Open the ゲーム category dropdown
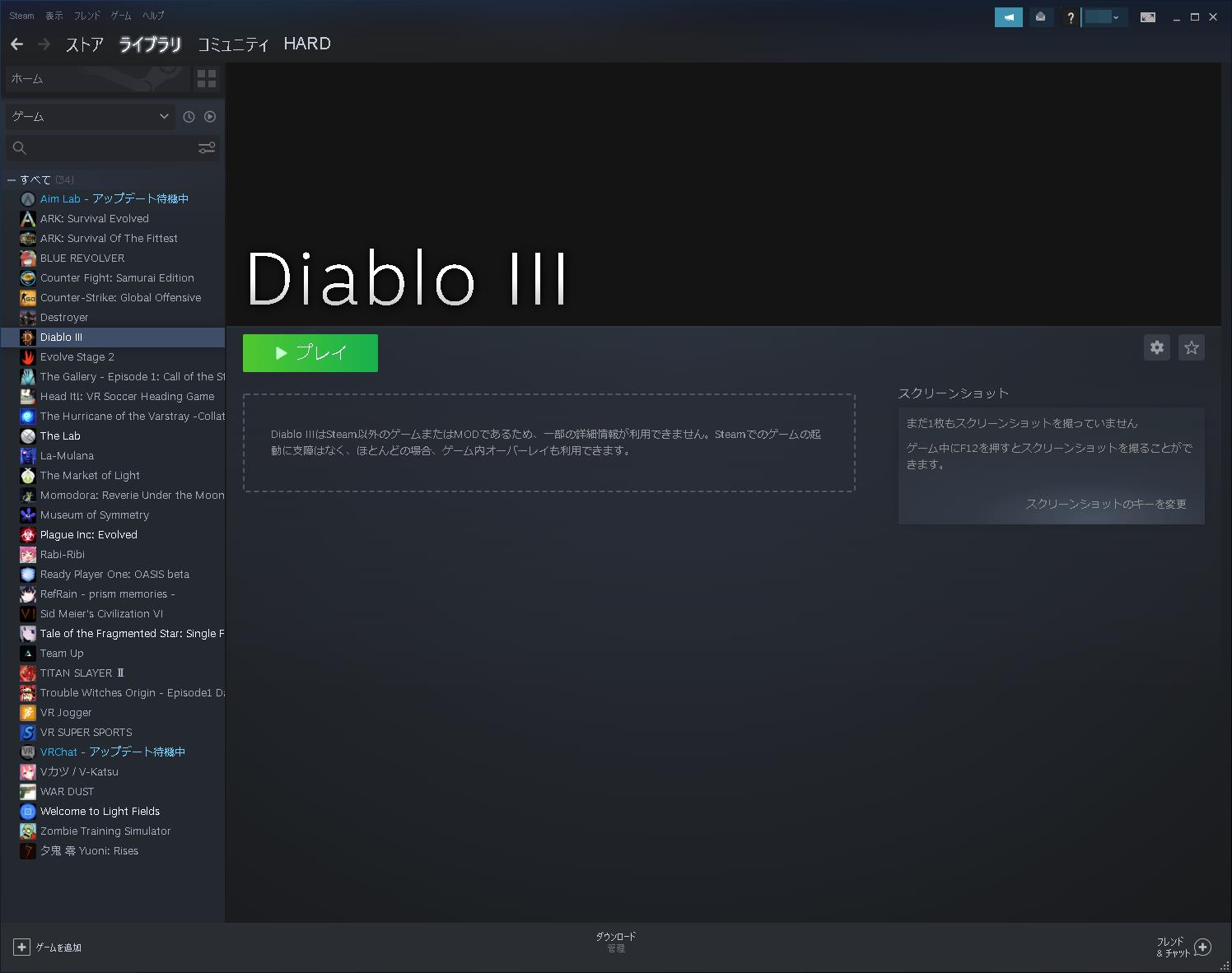The width and height of the screenshot is (1232, 973). click(x=91, y=117)
